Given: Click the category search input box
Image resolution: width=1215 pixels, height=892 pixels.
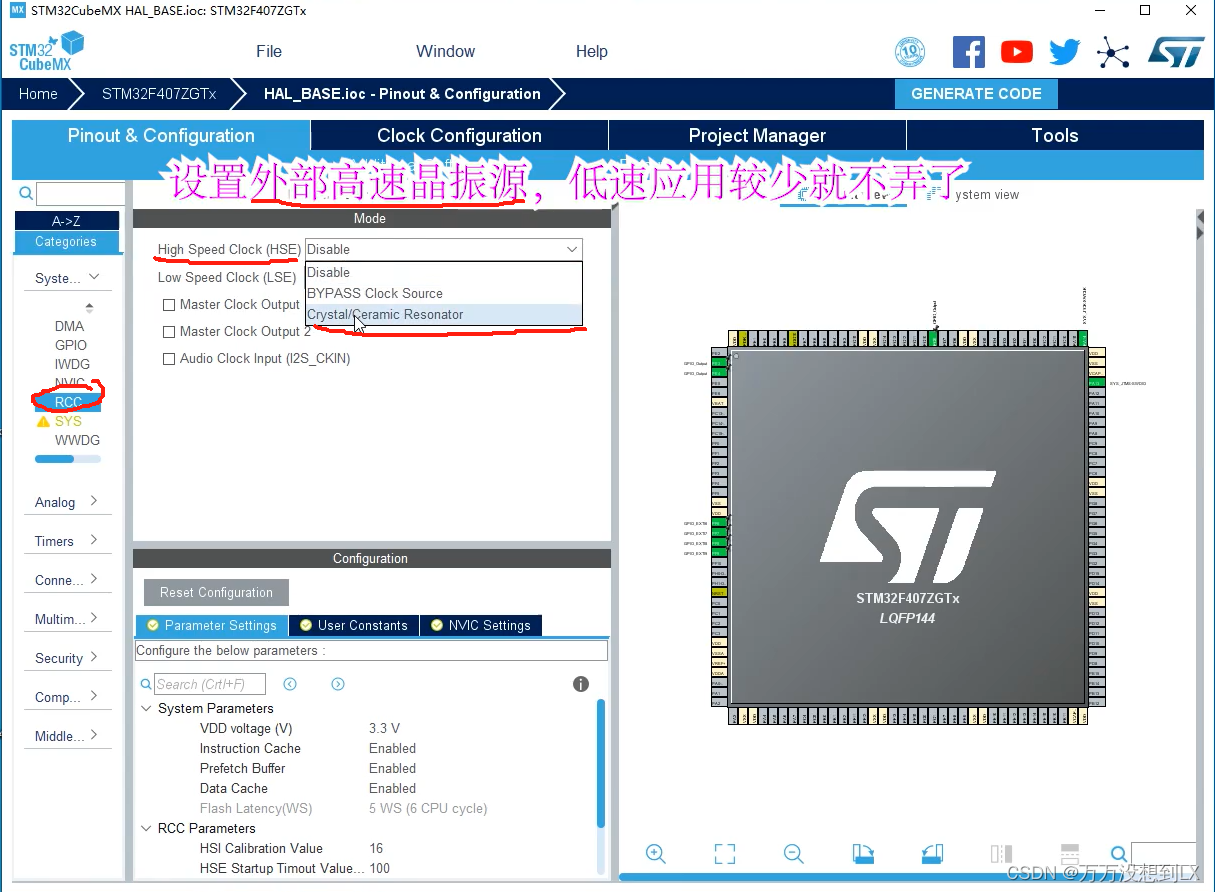Looking at the screenshot, I should (x=80, y=194).
